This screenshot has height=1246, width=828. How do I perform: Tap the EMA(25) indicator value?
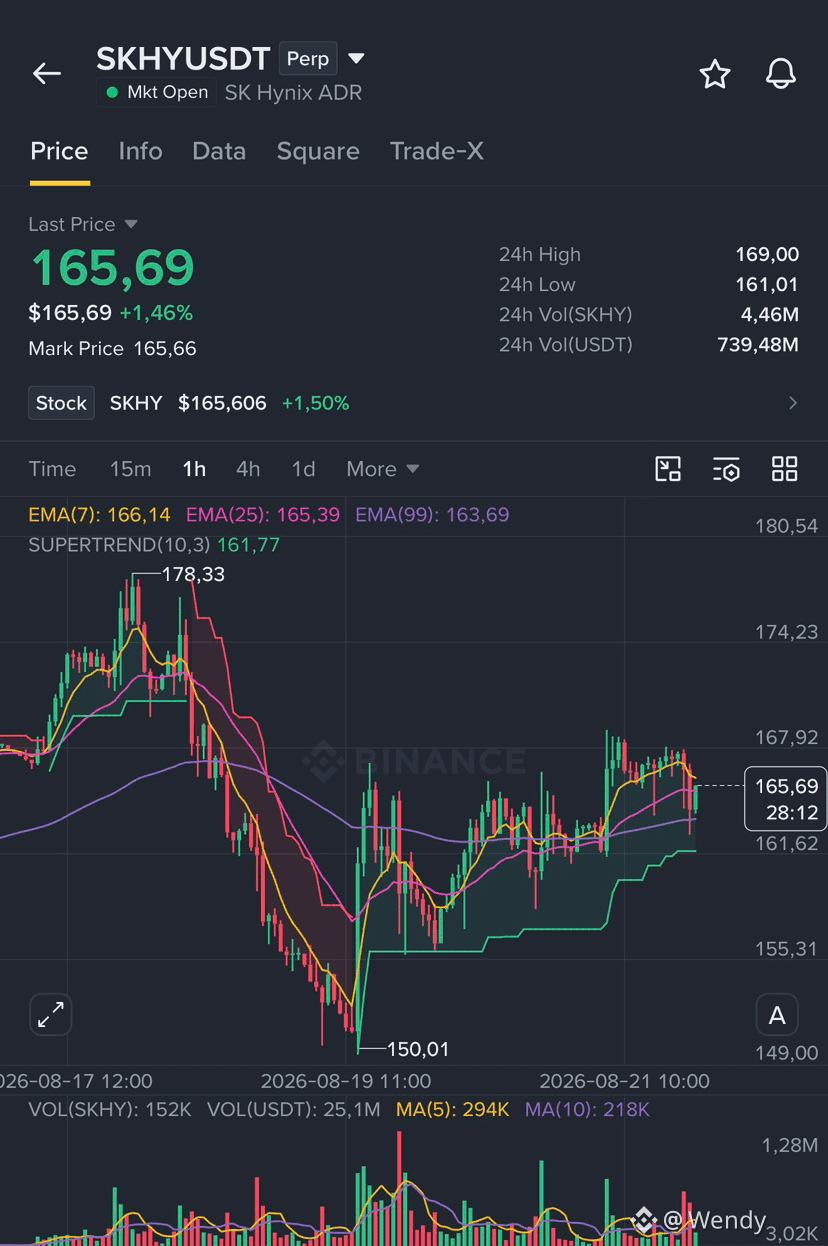coord(263,515)
